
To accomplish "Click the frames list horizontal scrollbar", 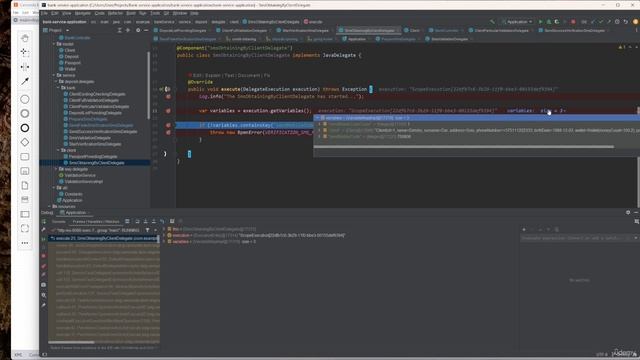I will pyautogui.click(x=71, y=342).
